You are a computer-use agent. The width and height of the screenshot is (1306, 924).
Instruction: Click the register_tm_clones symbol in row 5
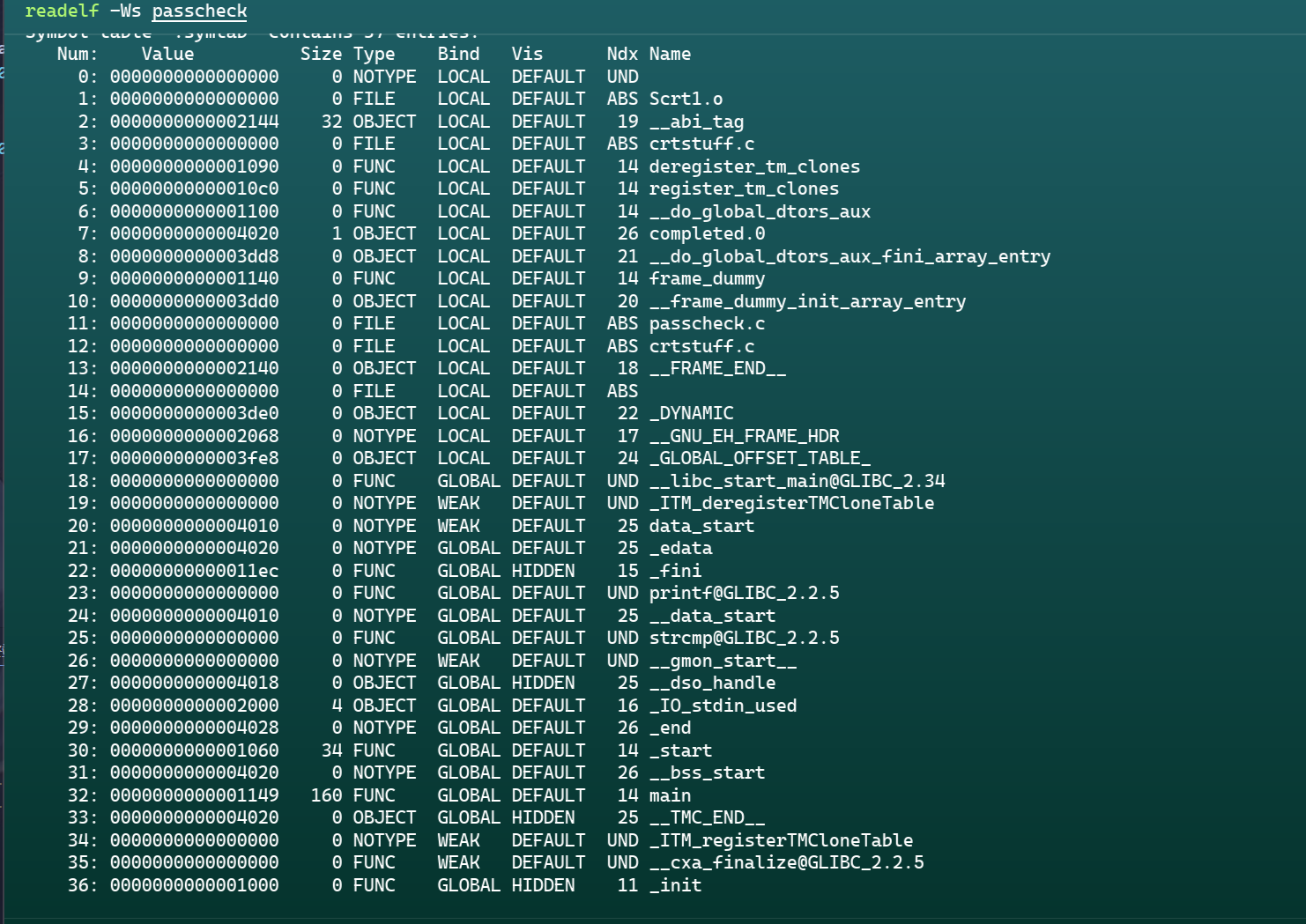click(744, 189)
